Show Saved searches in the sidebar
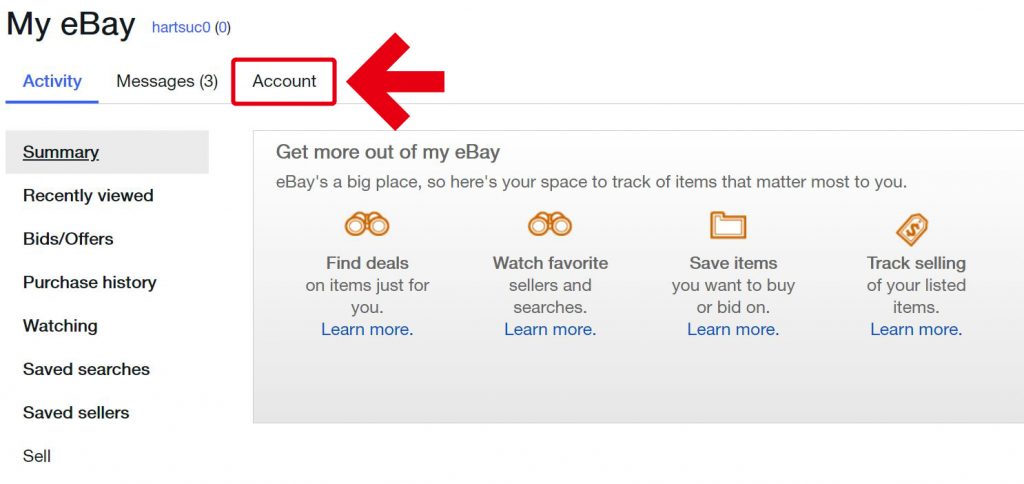The height and width of the screenshot is (484, 1024). coord(86,369)
